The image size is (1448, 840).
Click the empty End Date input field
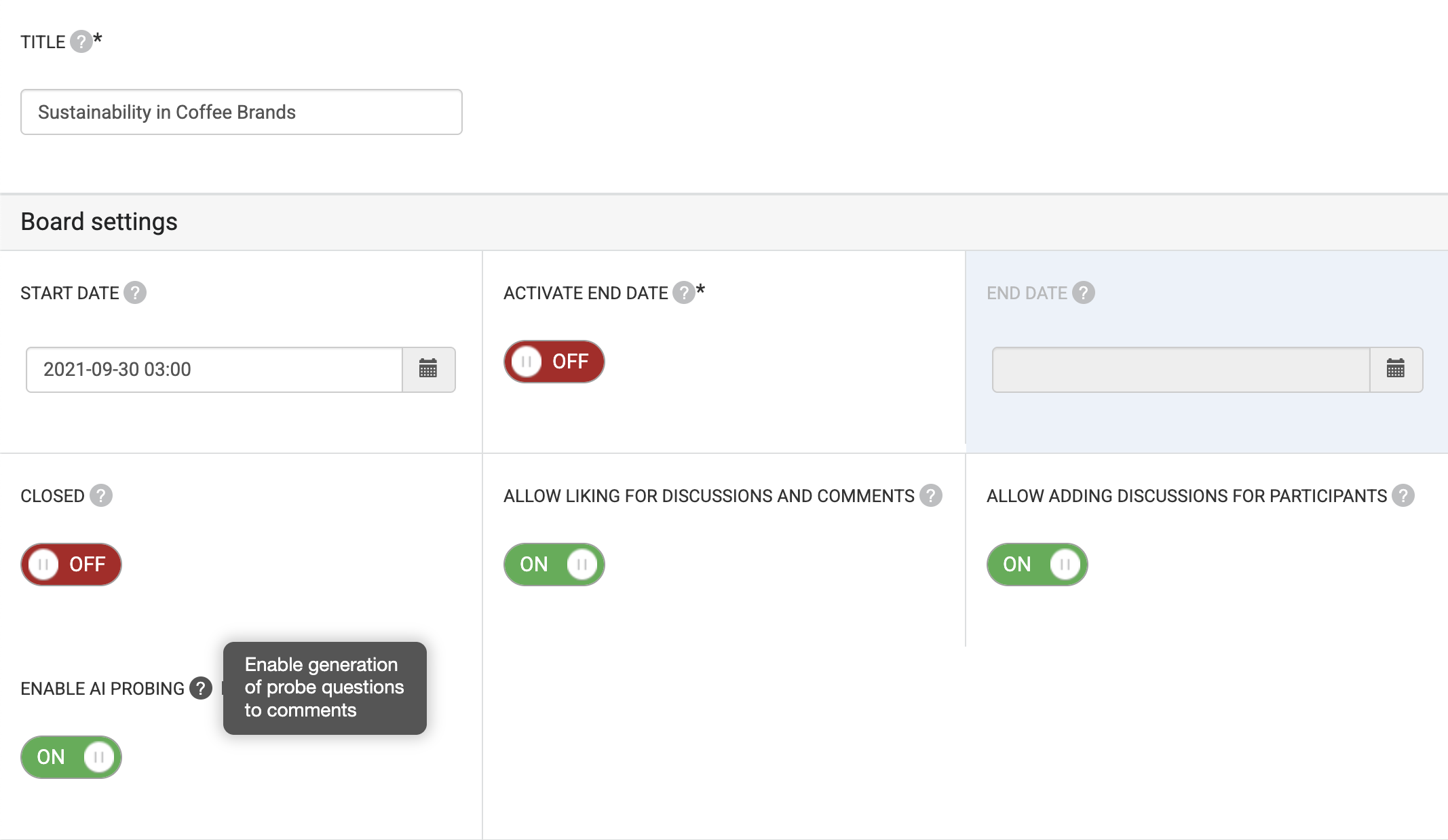point(1181,370)
